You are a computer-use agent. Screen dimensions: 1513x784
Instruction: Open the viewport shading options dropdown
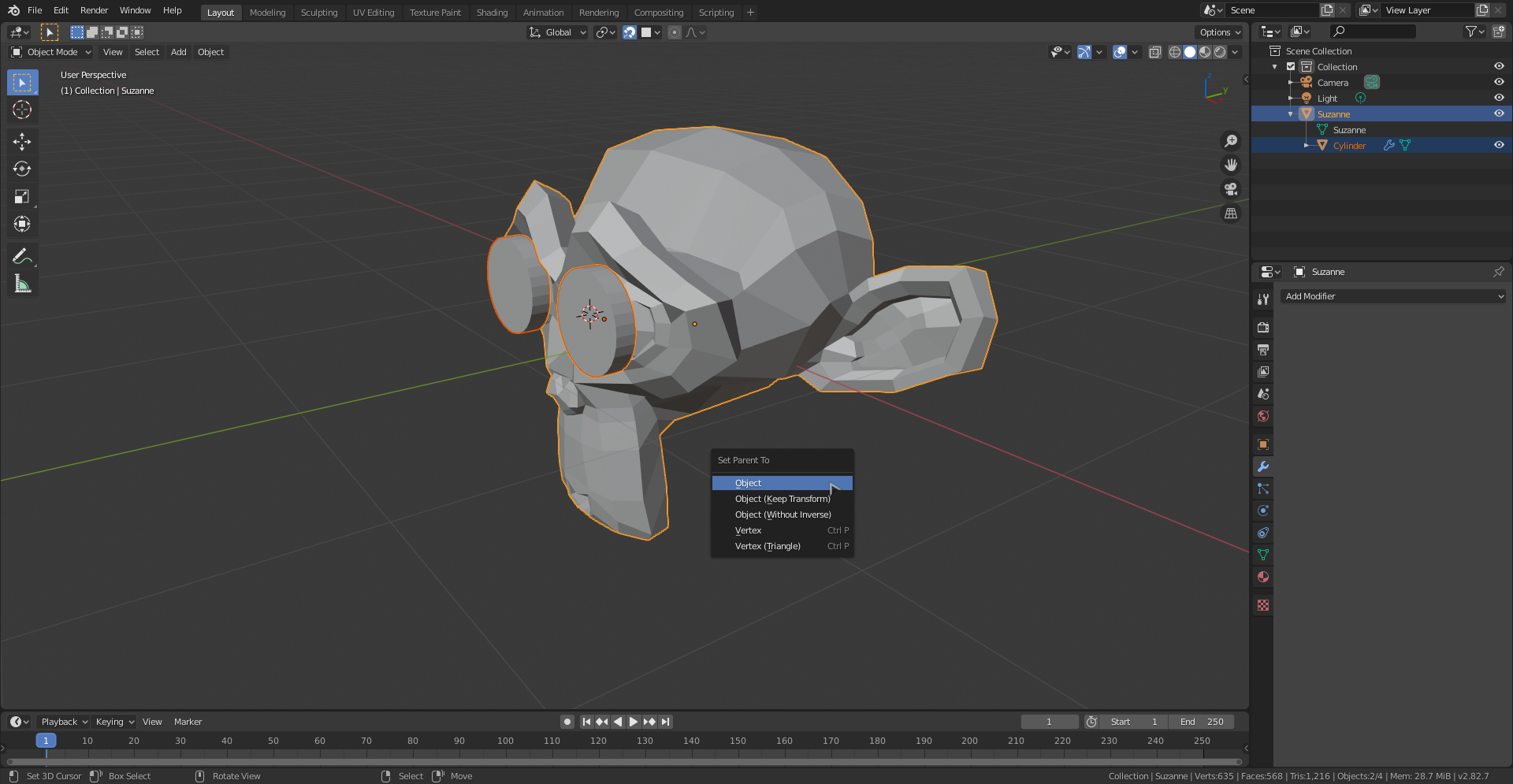click(1236, 52)
